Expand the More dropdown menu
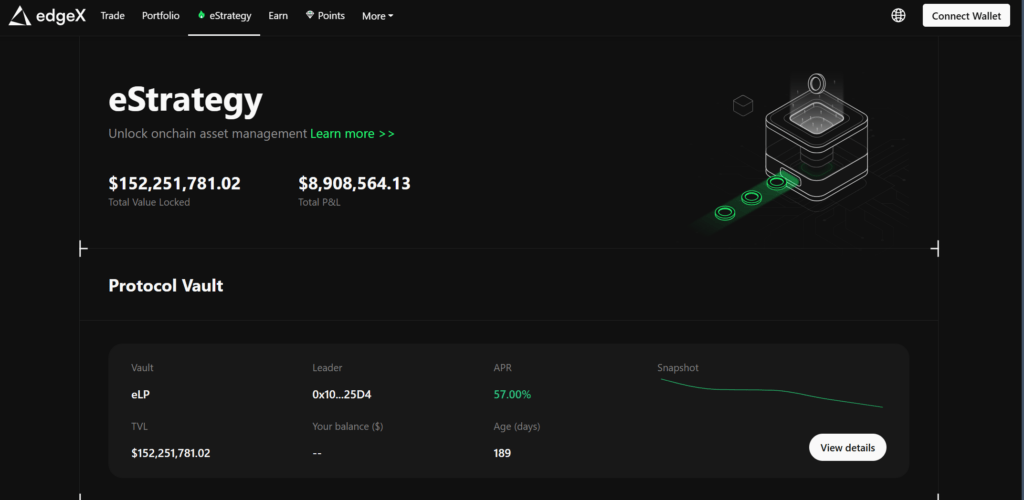The height and width of the screenshot is (500, 1024). (377, 16)
